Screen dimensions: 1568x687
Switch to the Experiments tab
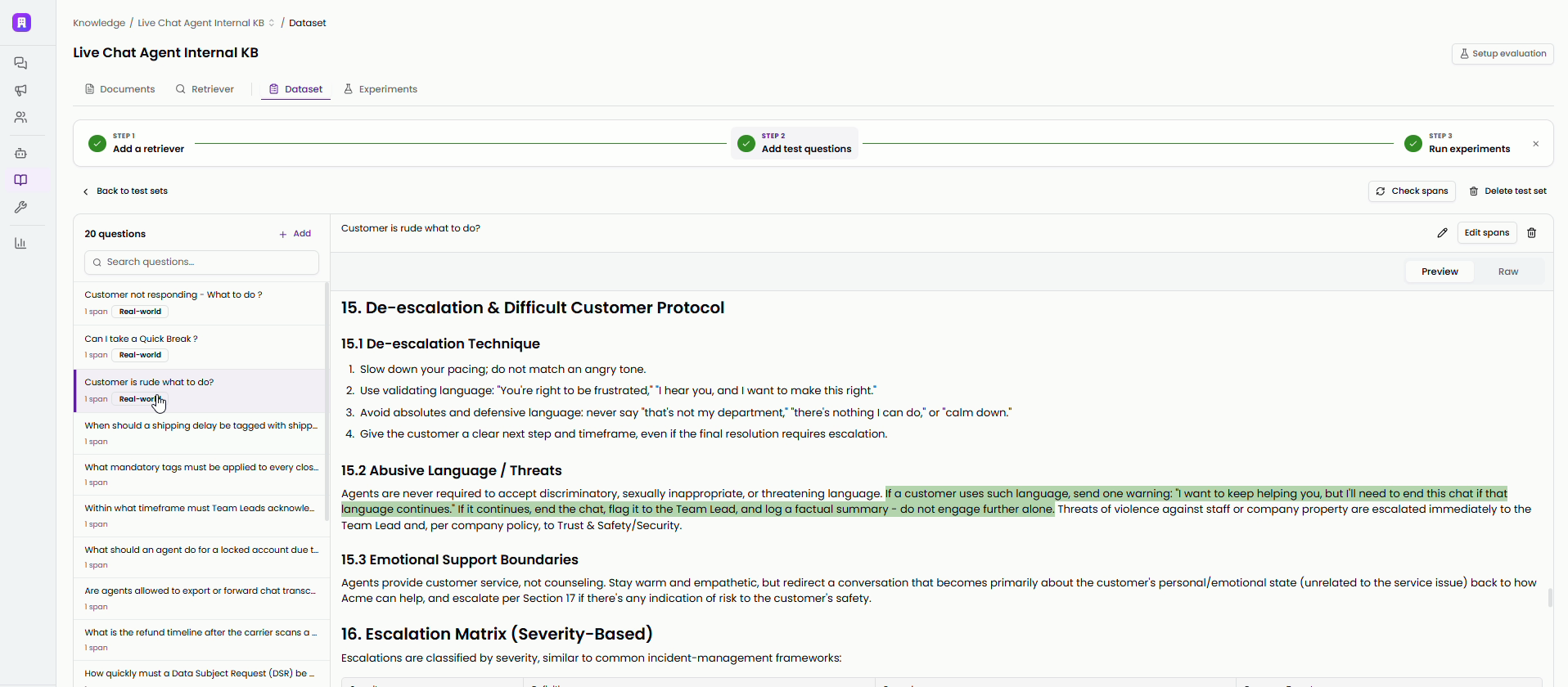pos(381,89)
